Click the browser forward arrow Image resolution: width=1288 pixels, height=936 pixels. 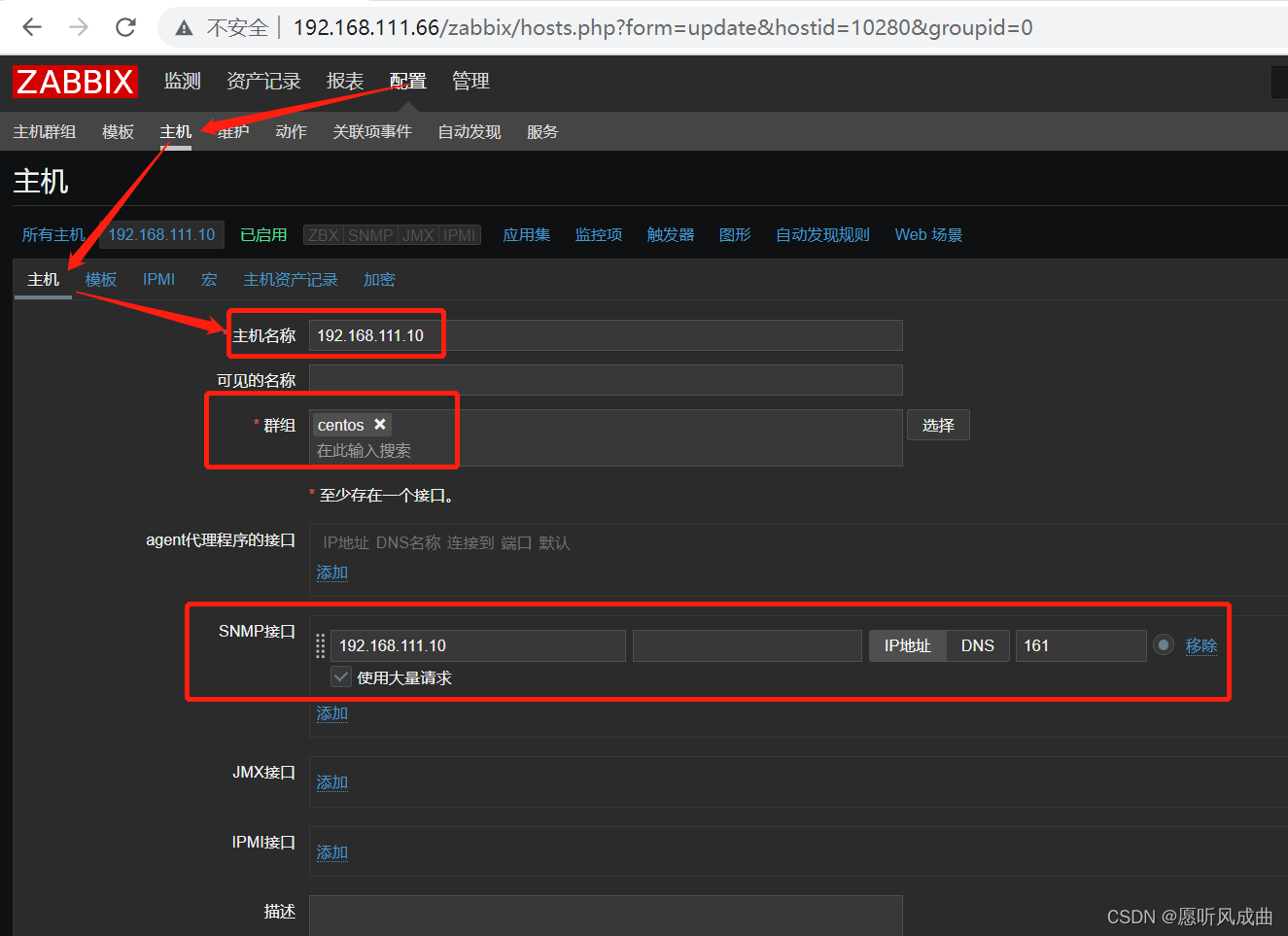(79, 27)
